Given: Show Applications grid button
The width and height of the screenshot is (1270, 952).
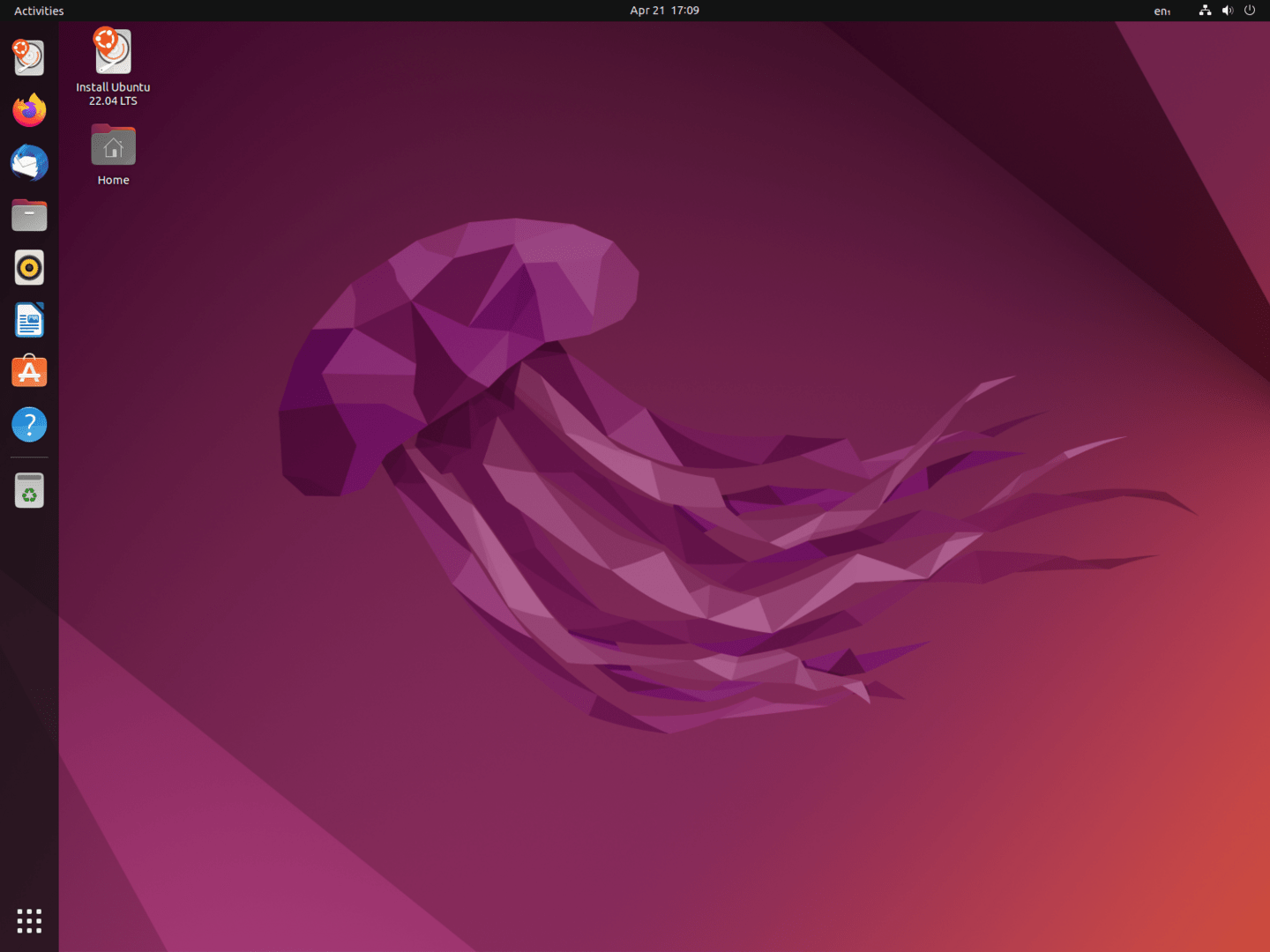Looking at the screenshot, I should pyautogui.click(x=29, y=921).
